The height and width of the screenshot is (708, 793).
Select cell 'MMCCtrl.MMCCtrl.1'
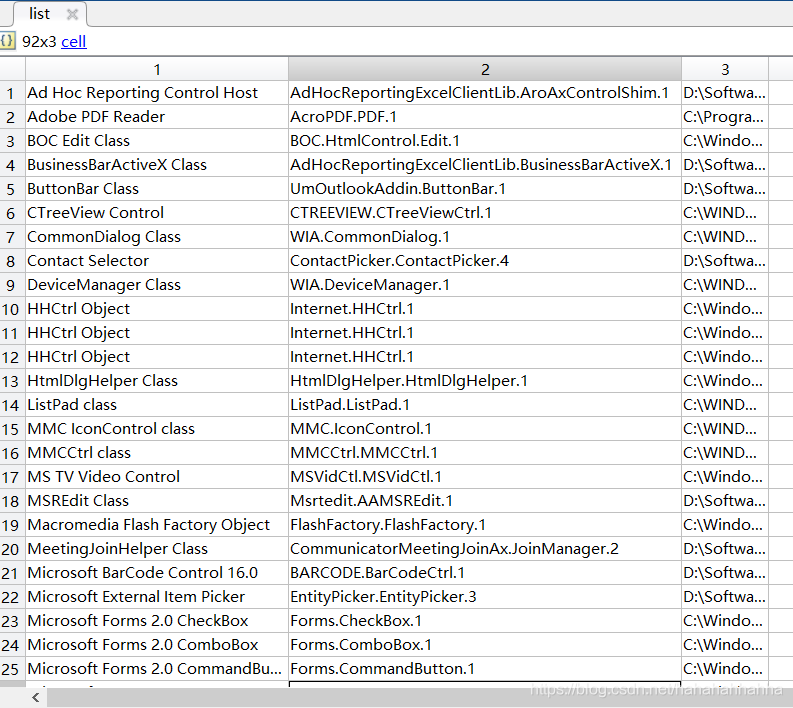tap(485, 453)
